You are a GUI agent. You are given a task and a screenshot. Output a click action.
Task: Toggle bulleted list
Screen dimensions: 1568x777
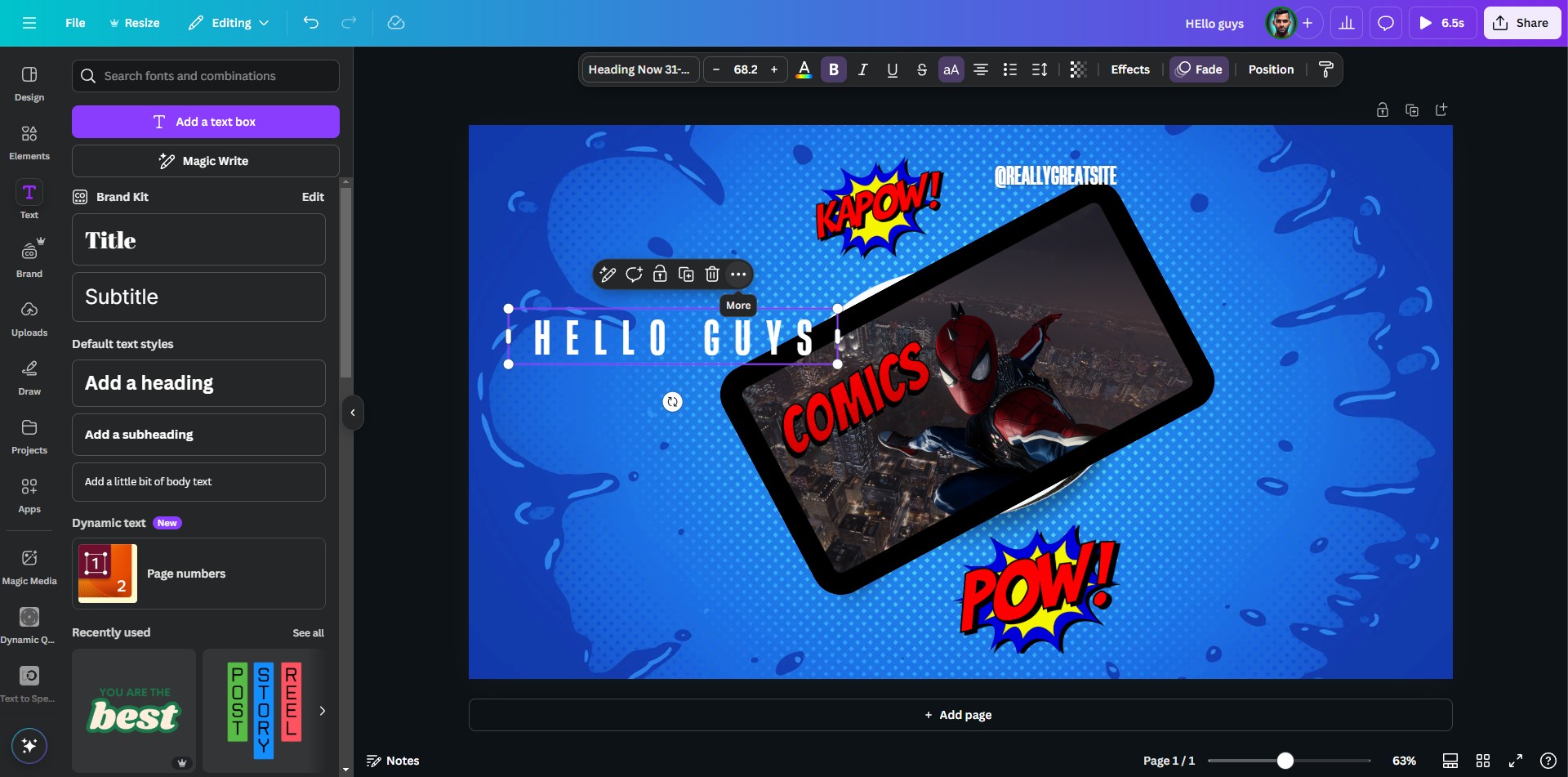click(1009, 69)
